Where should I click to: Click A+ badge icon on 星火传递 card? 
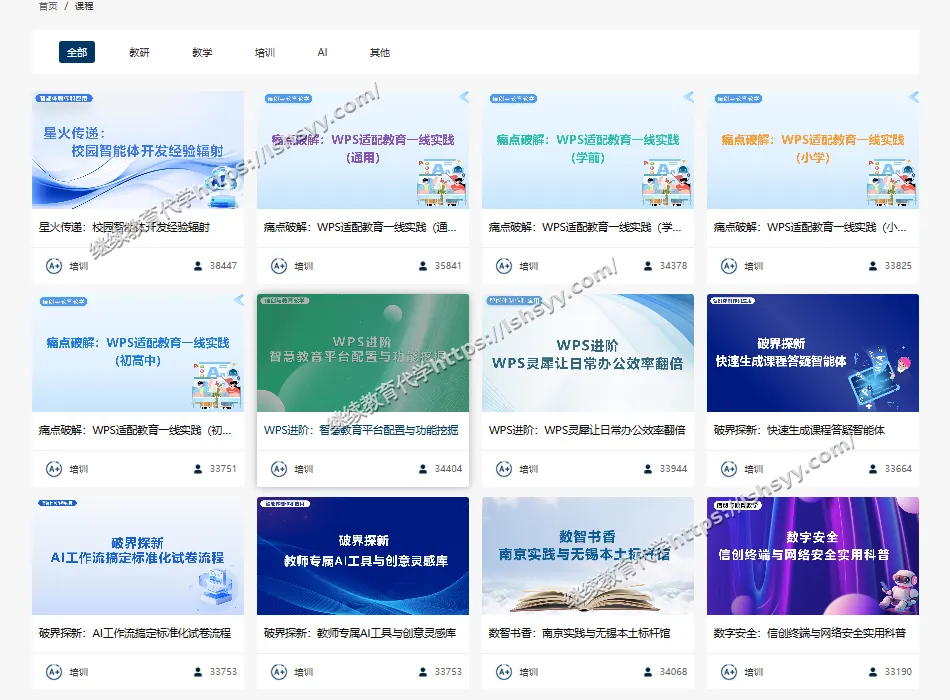click(x=54, y=266)
